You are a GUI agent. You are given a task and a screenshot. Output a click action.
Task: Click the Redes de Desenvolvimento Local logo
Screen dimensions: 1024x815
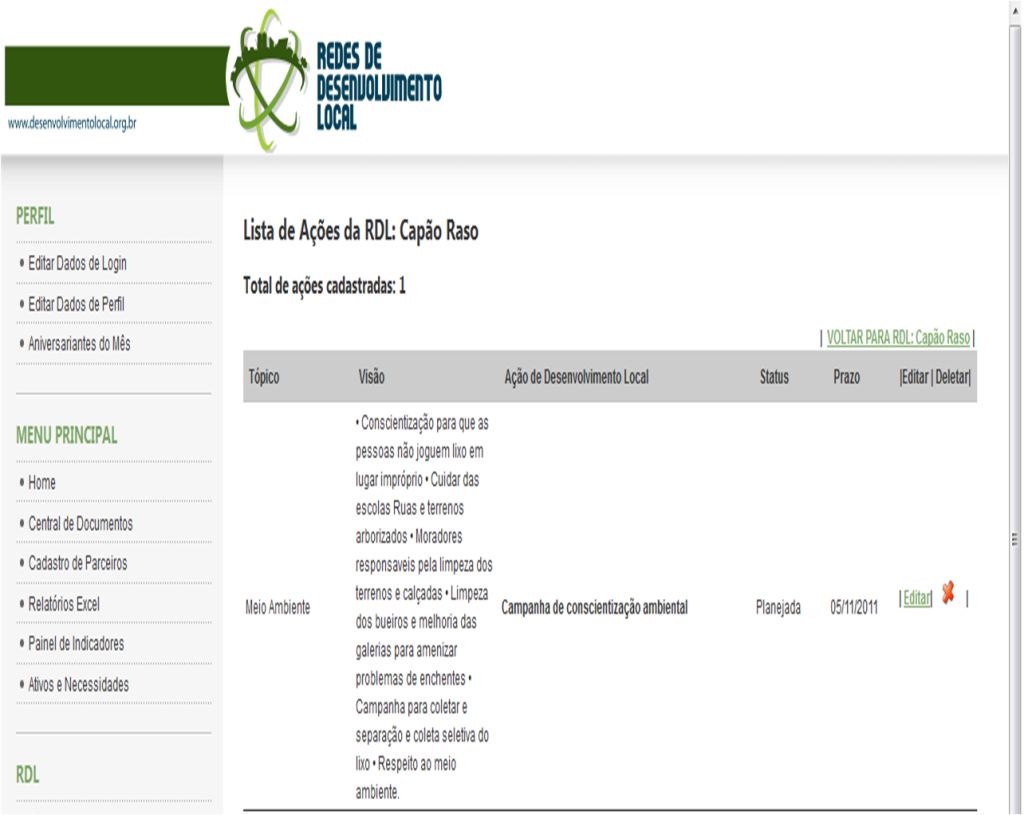[x=336, y=82]
